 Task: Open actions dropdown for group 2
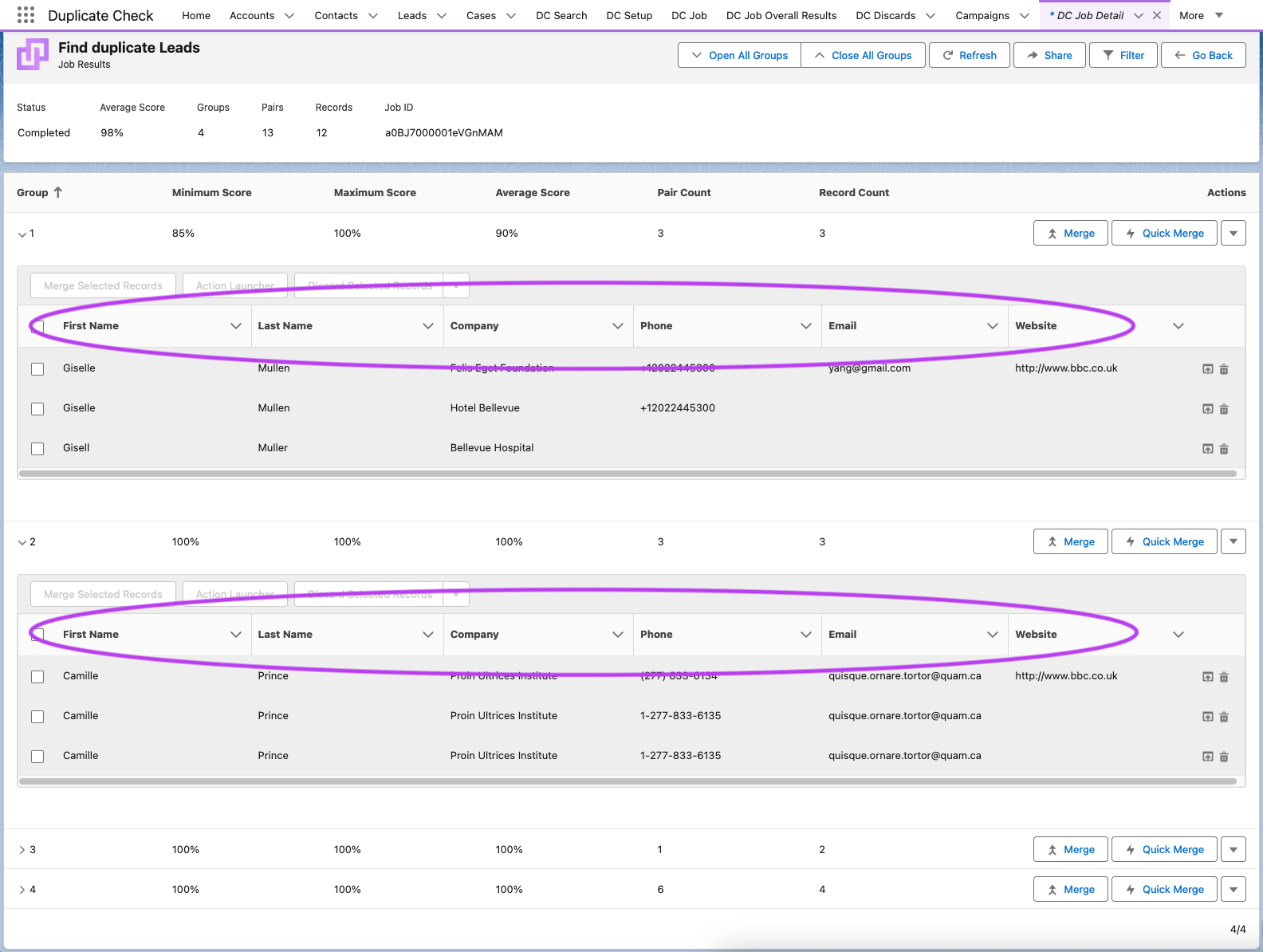pos(1233,541)
